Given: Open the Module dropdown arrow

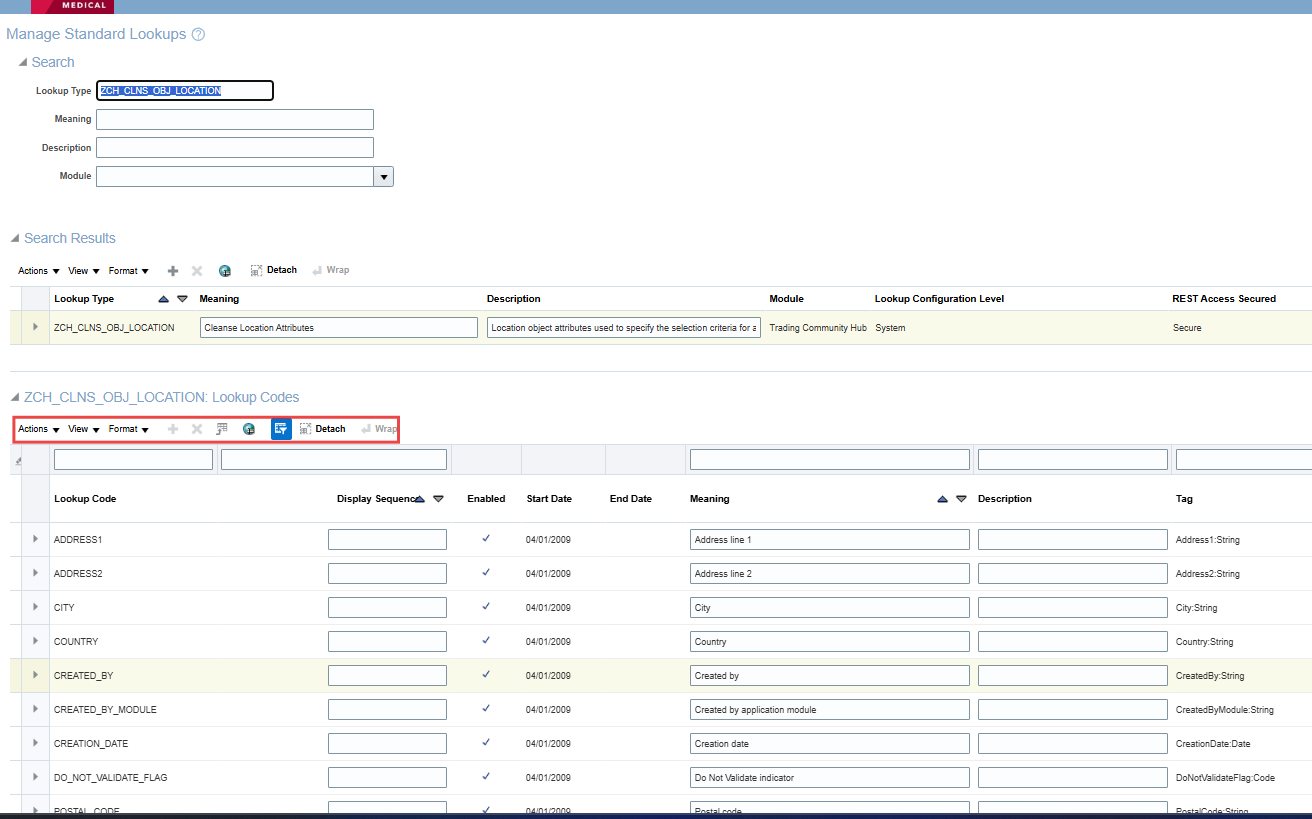Looking at the screenshot, I should point(383,177).
